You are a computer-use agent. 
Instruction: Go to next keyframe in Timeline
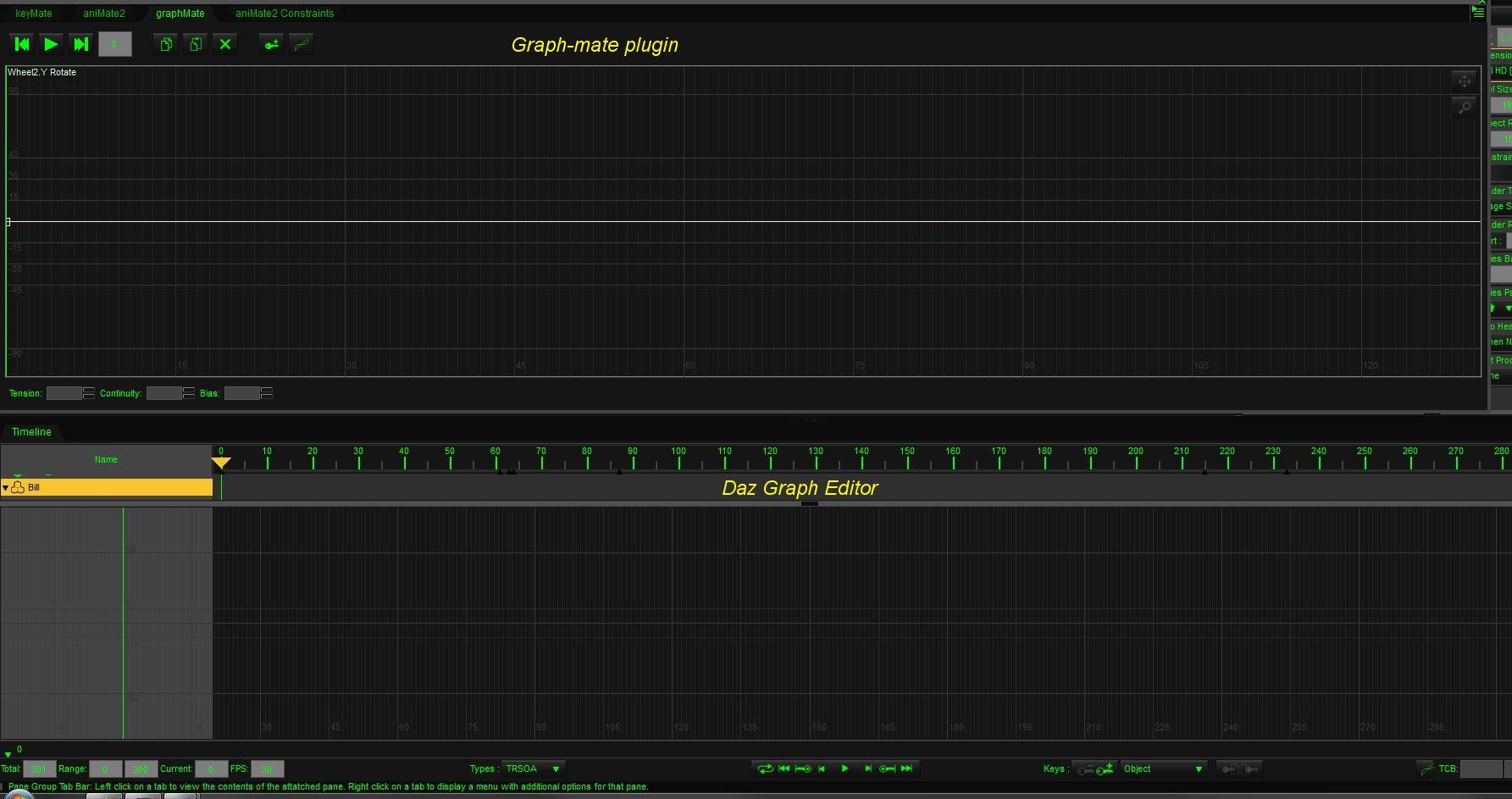887,768
